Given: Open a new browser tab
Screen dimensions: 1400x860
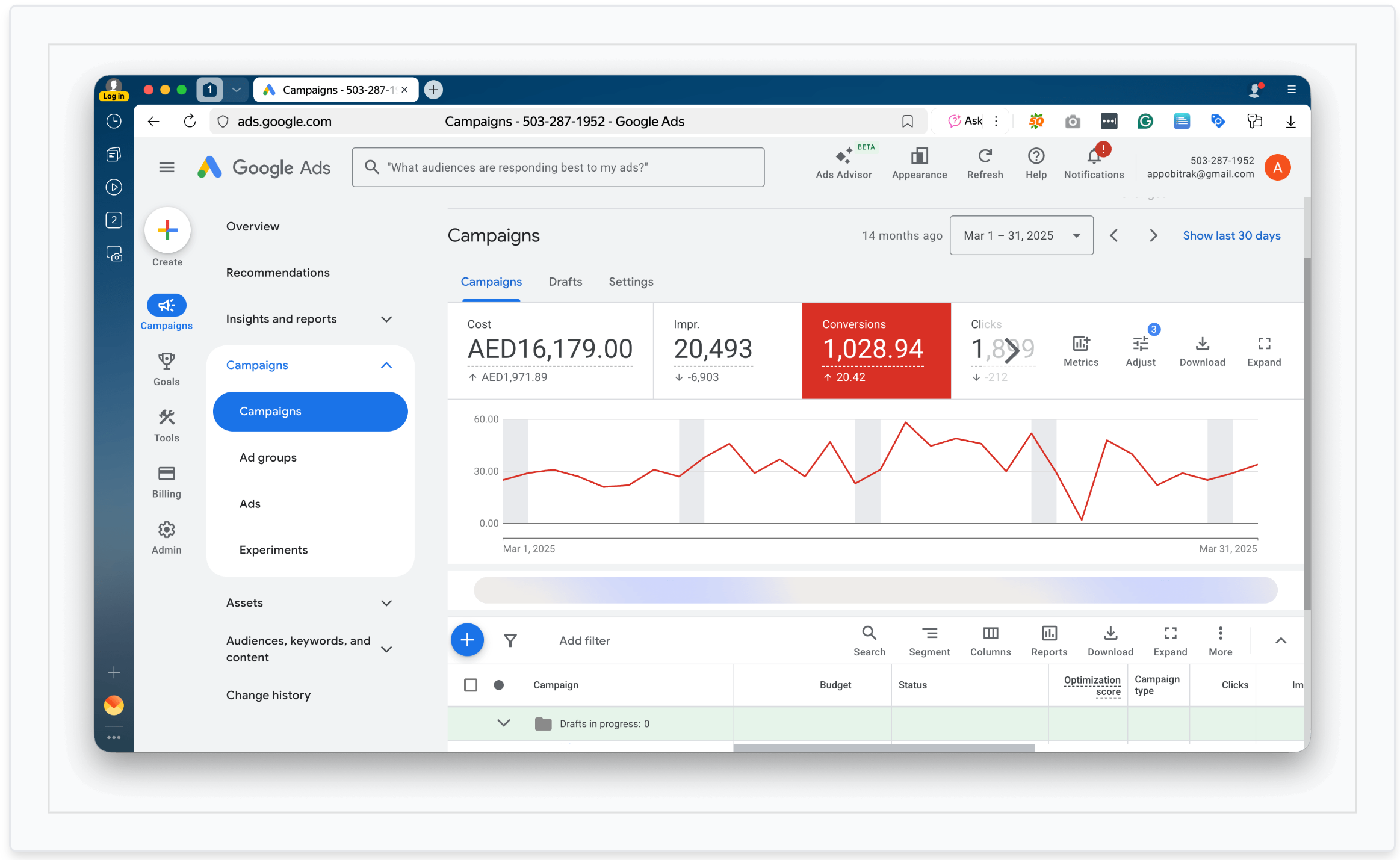Looking at the screenshot, I should click(433, 90).
